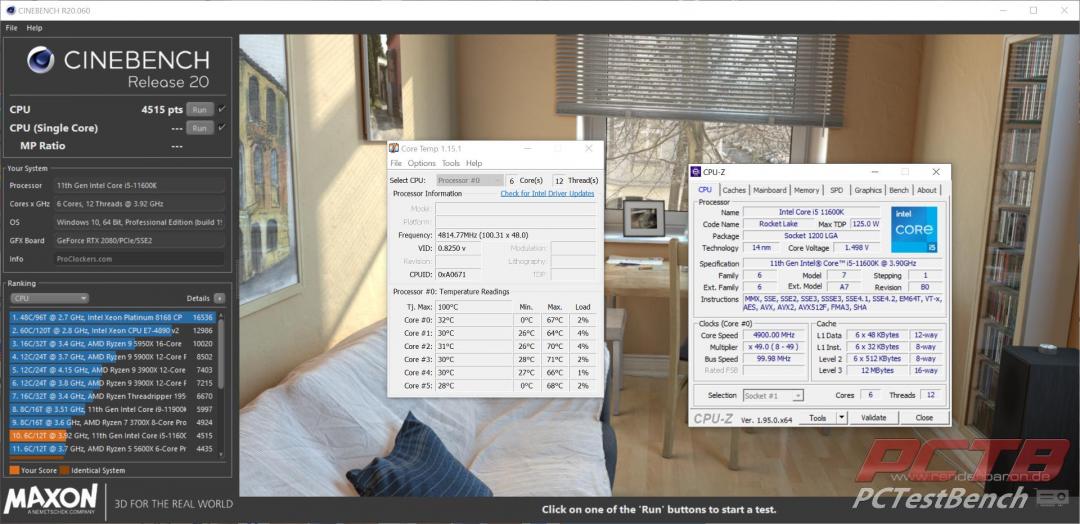Switch to CPU-Z Memory tab
Screen dimensions: 1080x524
[807, 190]
